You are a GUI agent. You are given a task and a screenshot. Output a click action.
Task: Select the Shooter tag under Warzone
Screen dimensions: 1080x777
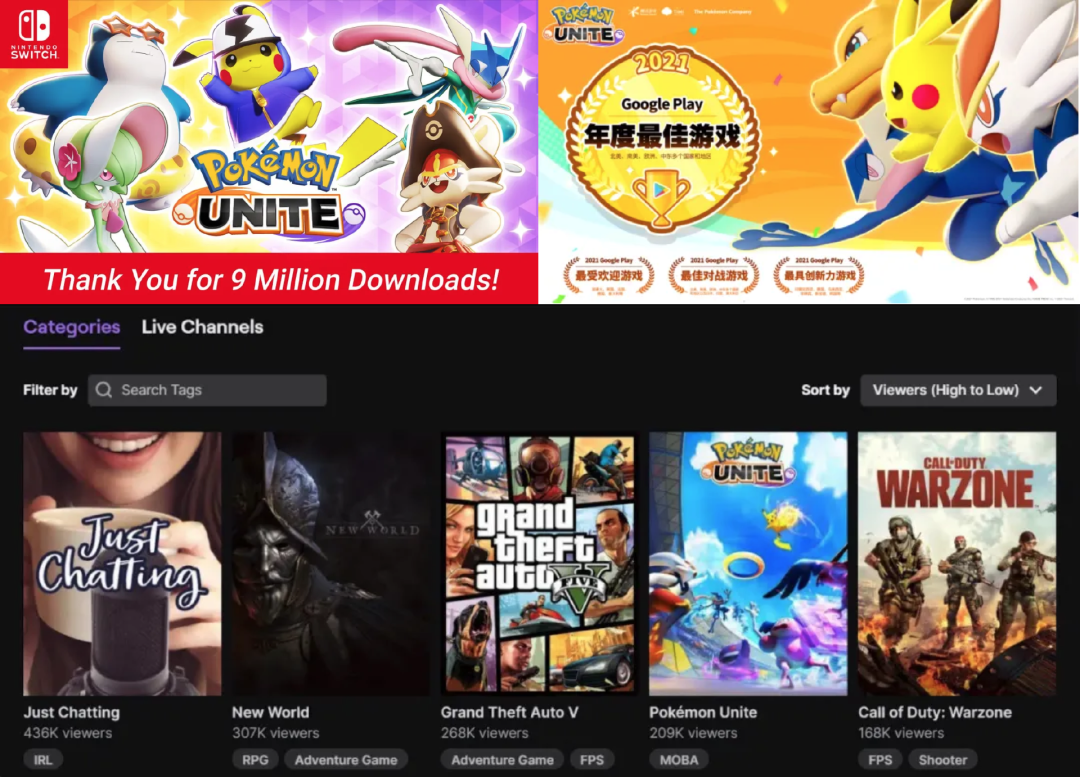tap(943, 760)
